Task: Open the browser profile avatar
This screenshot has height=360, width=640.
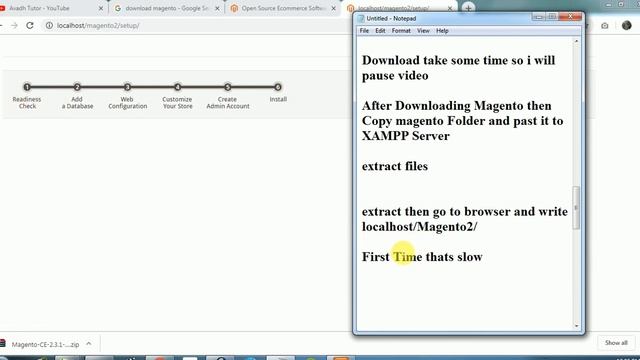Action: click(x=626, y=25)
